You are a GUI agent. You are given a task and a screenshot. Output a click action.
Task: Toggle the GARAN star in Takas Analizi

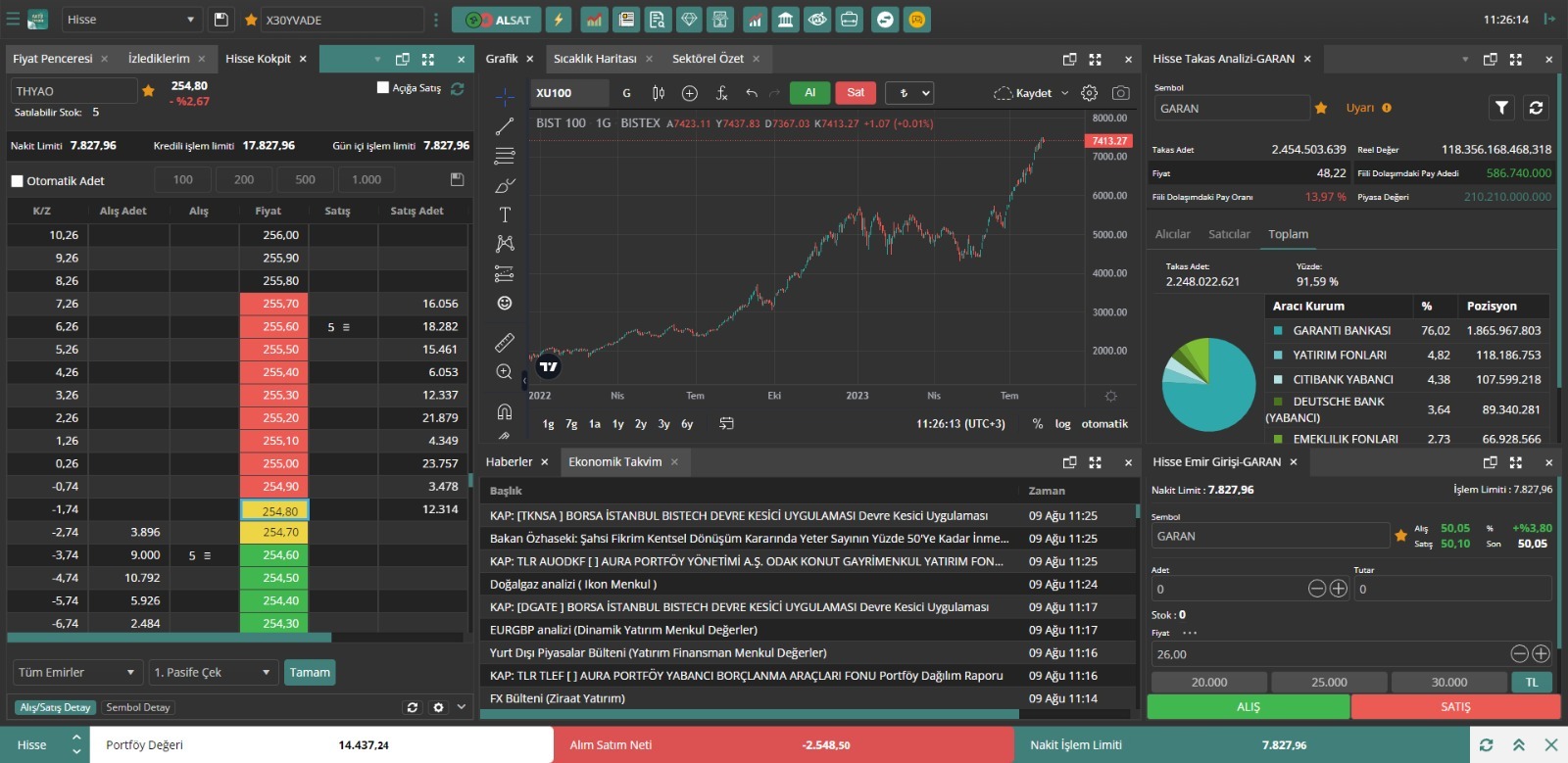1321,108
